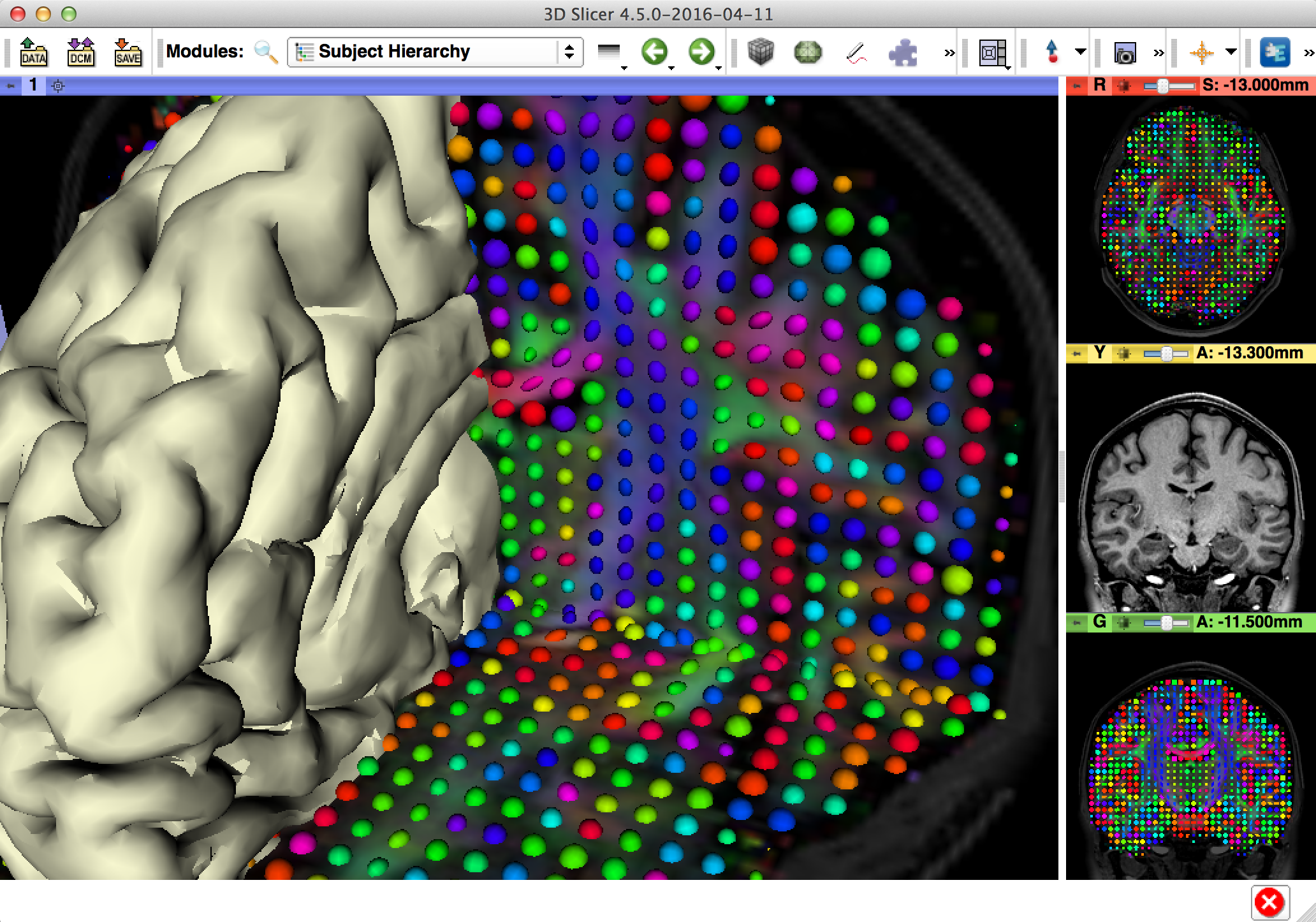Screen dimensions: 1316x922
Task: Expand the view layout selector dropdown
Action: tap(993, 53)
